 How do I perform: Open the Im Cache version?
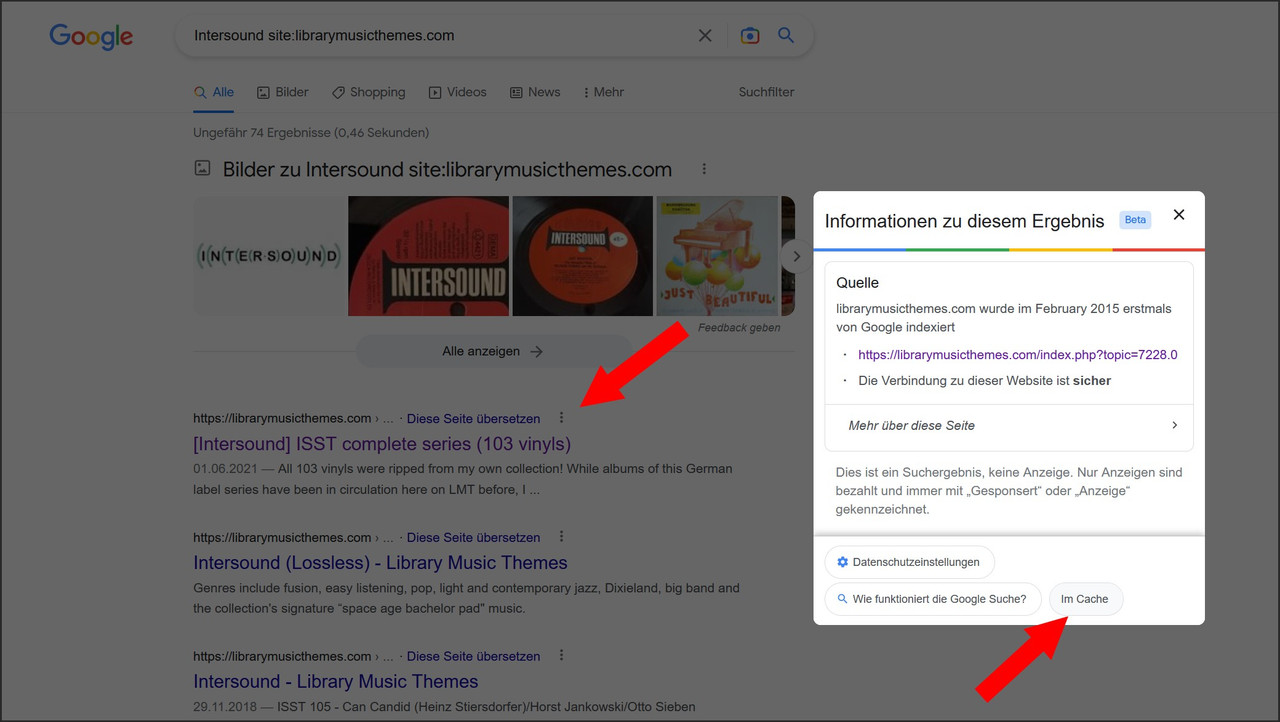[x=1085, y=599]
